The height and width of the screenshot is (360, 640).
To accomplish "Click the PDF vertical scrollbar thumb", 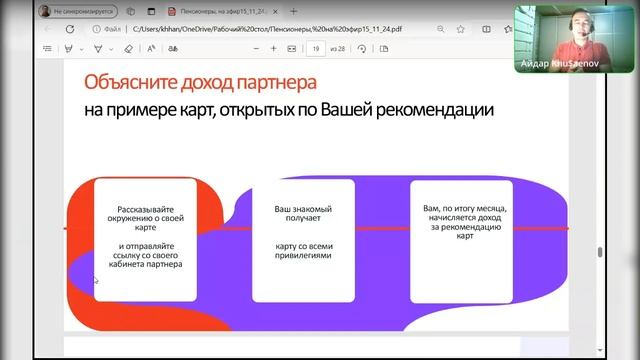I will coord(600,252).
